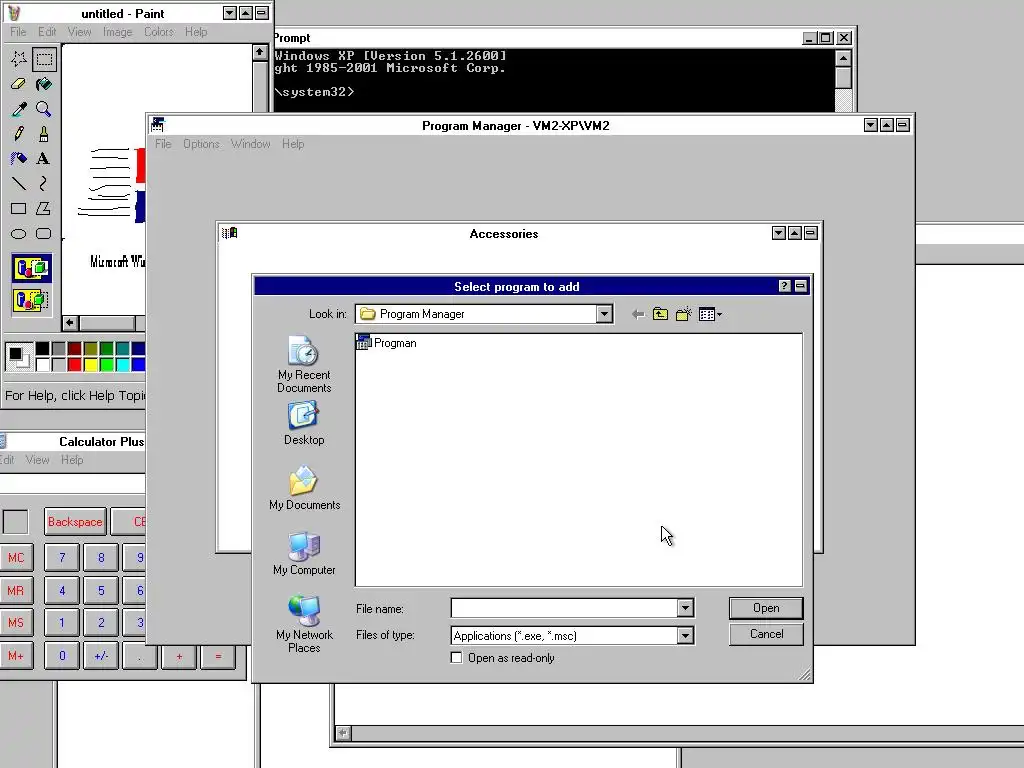Choose the Polygon tool in Paint
The height and width of the screenshot is (768, 1024).
44,208
